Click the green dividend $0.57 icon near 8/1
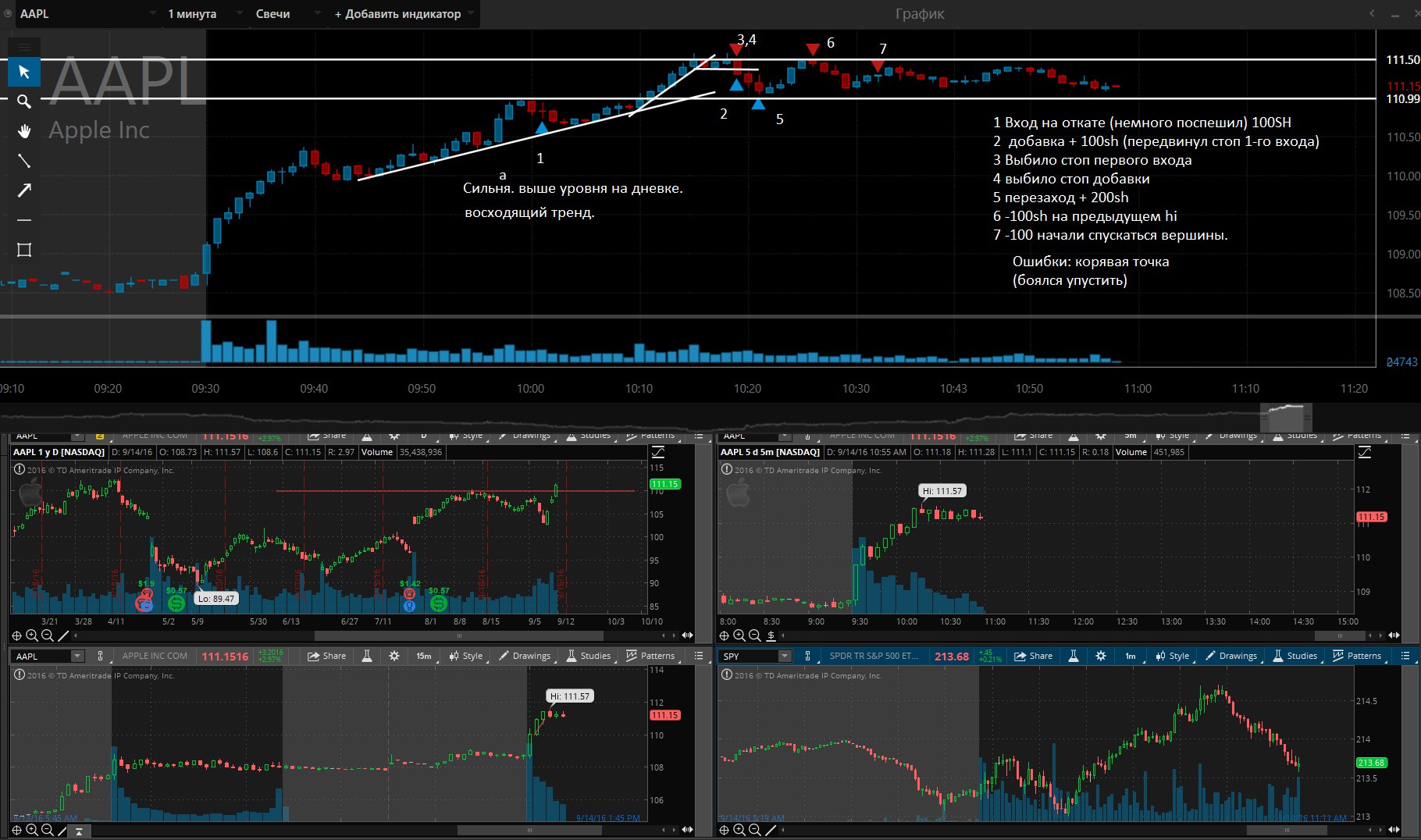 tap(439, 603)
